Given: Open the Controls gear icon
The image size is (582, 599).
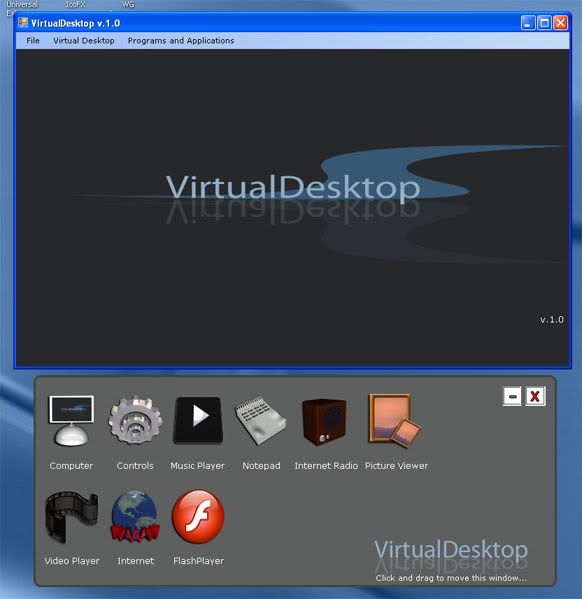Looking at the screenshot, I should pyautogui.click(x=135, y=421).
